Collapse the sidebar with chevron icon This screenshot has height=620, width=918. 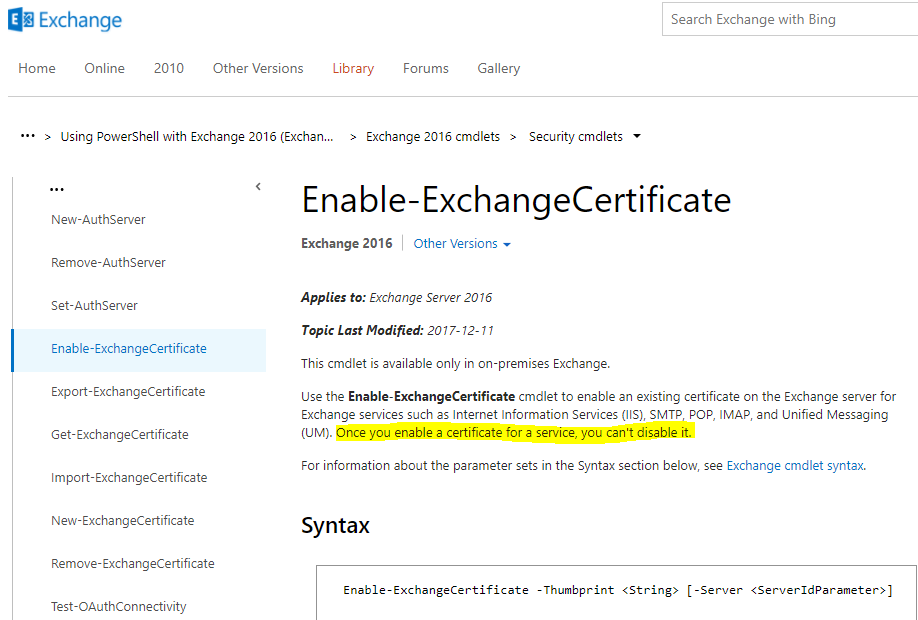(258, 187)
